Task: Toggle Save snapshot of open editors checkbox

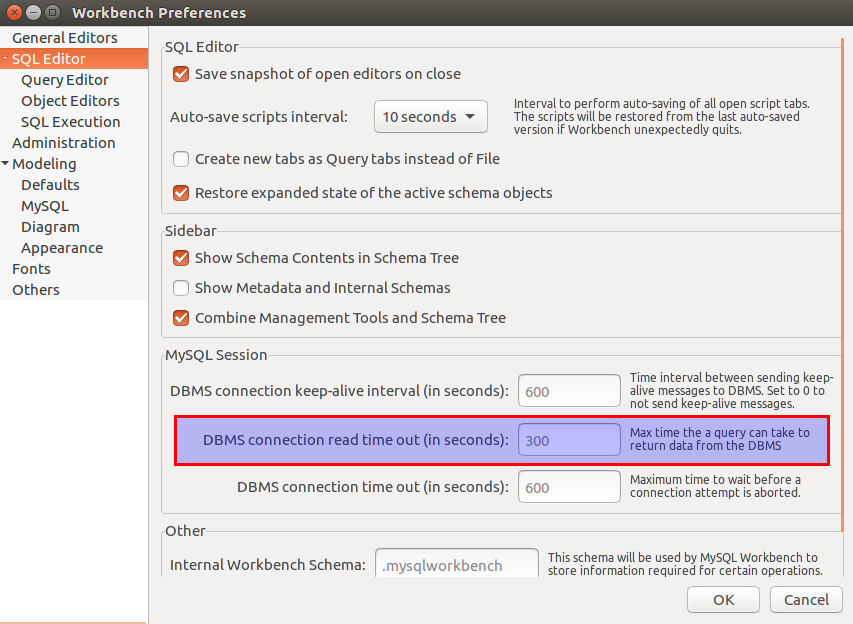Action: point(181,74)
